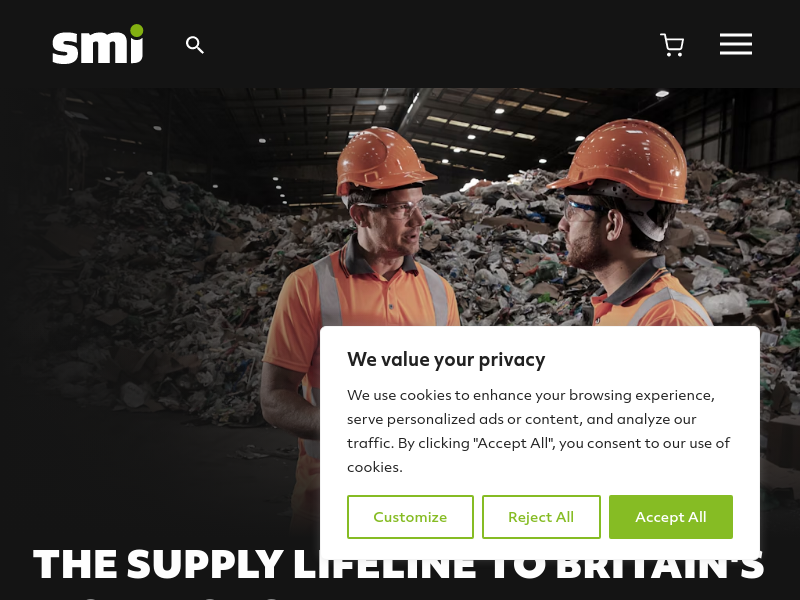Click the cookie consent description paragraph
800x600 pixels.
pyautogui.click(x=538, y=431)
